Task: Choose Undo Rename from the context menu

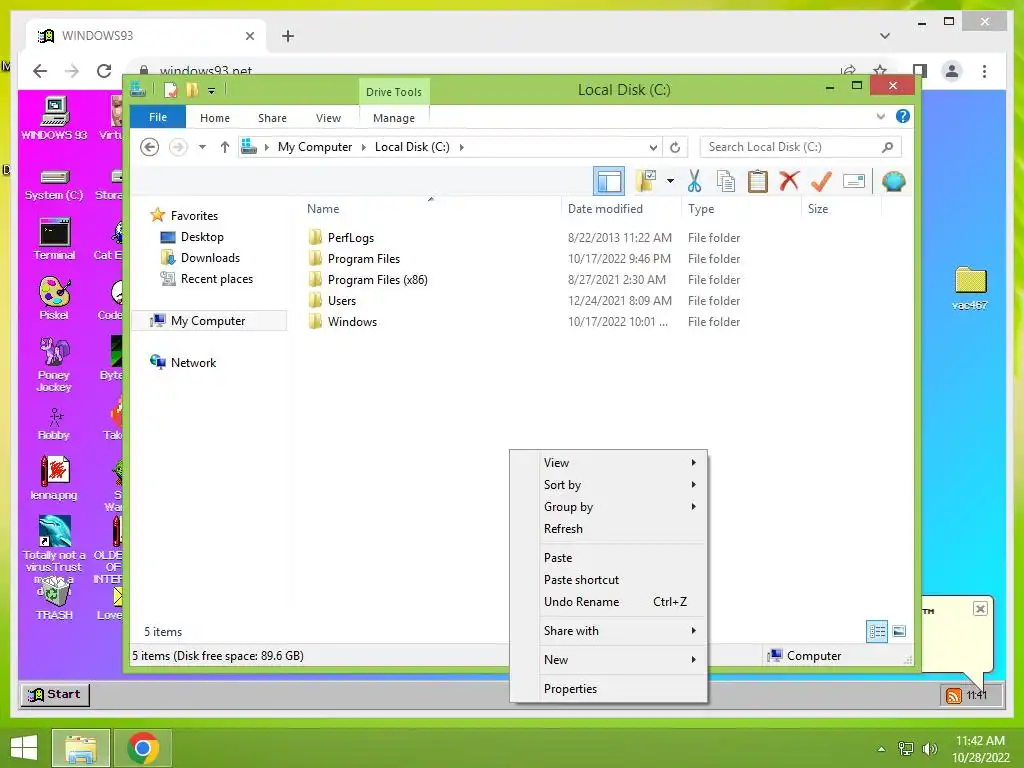Action: coord(608,601)
